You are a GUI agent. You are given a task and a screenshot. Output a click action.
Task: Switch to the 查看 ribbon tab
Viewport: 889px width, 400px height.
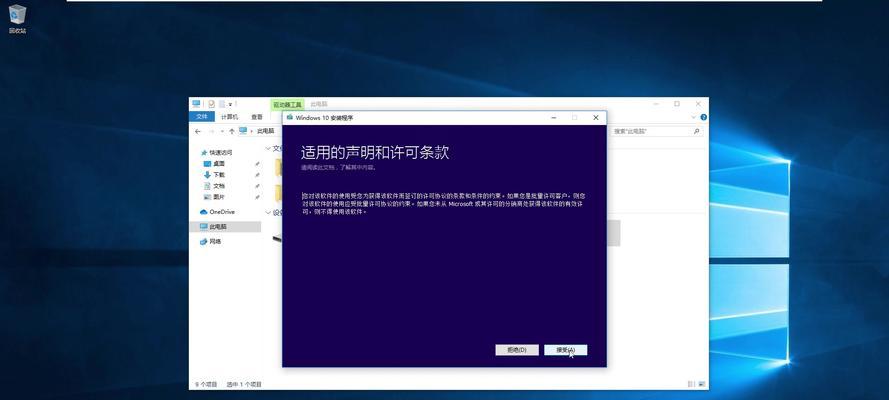(x=257, y=117)
